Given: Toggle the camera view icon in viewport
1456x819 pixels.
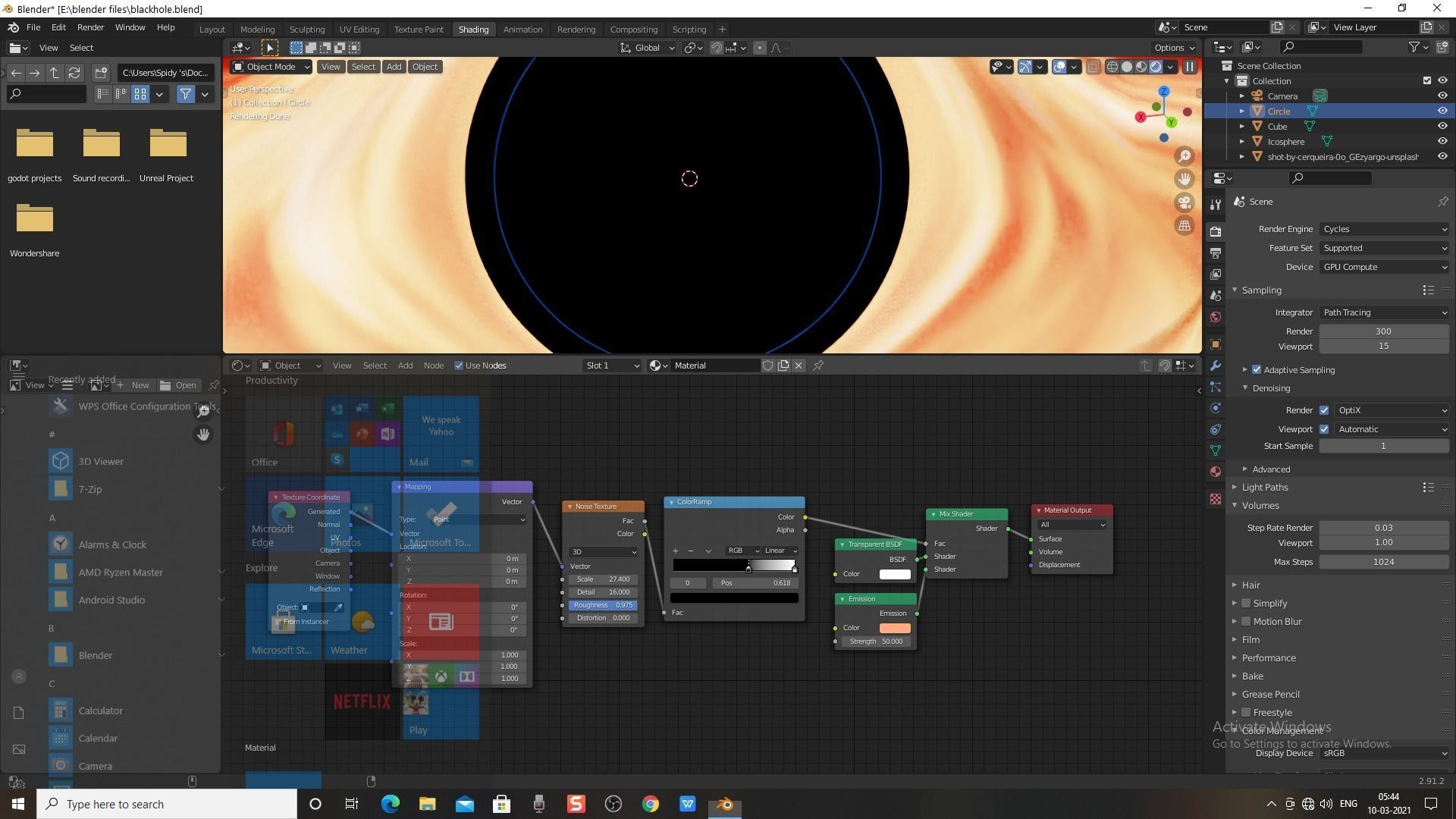Looking at the screenshot, I should pyautogui.click(x=1185, y=202).
